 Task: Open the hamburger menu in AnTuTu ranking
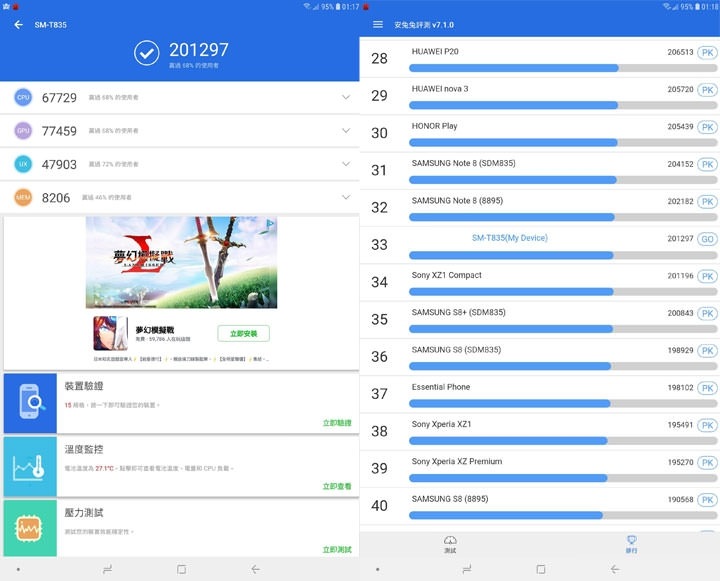click(378, 24)
